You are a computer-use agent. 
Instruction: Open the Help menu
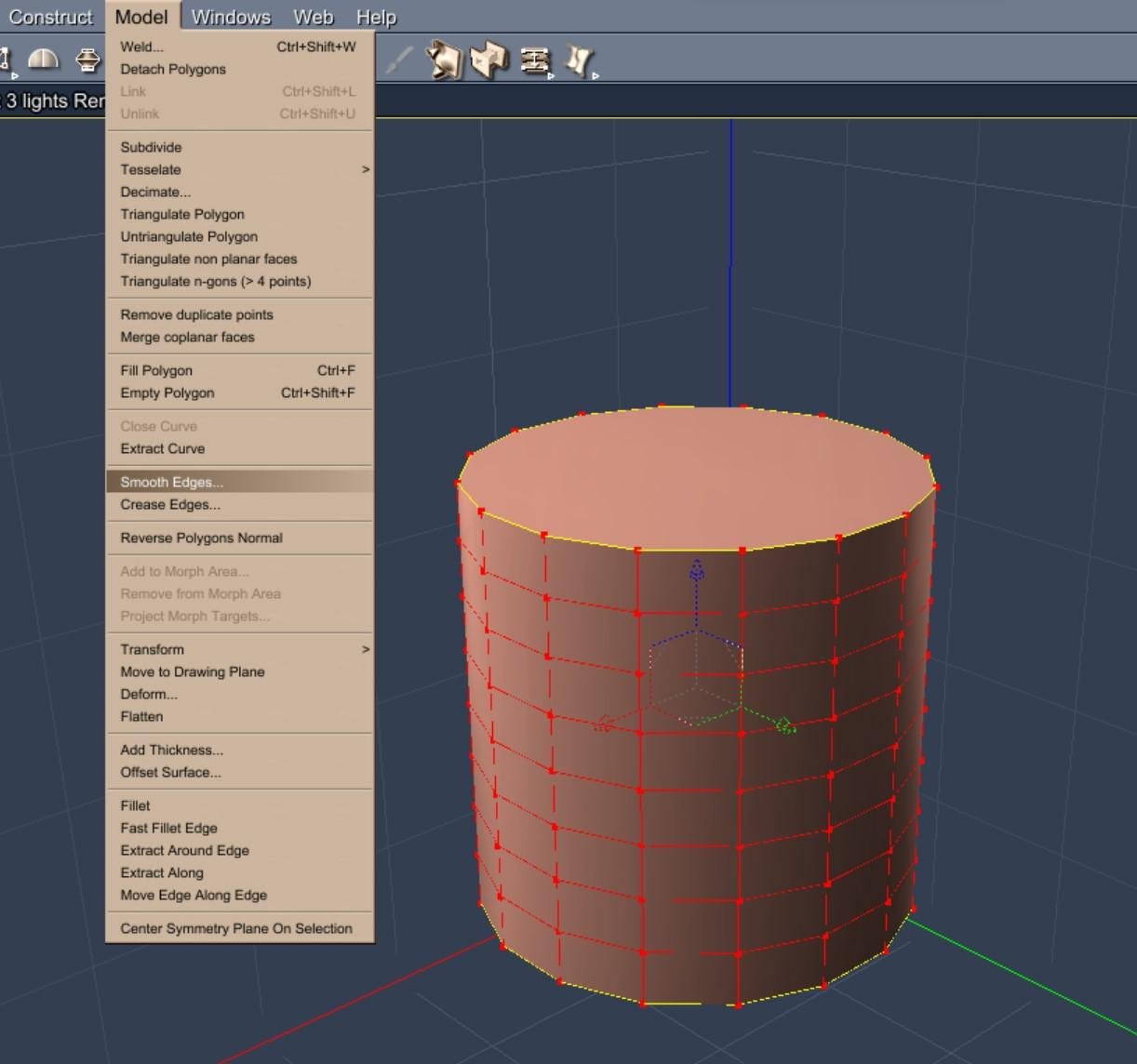[x=376, y=17]
